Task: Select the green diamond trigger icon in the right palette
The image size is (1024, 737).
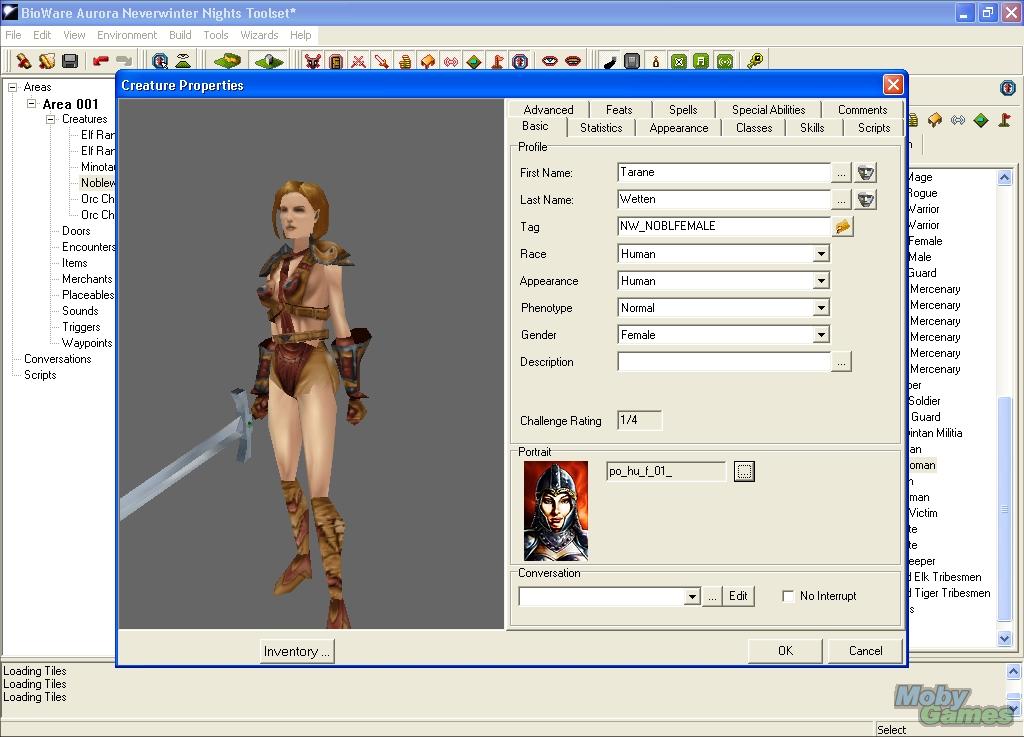Action: [981, 120]
